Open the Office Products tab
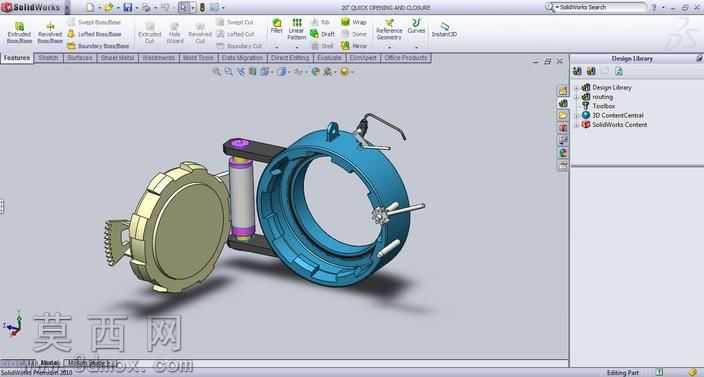 406,58
